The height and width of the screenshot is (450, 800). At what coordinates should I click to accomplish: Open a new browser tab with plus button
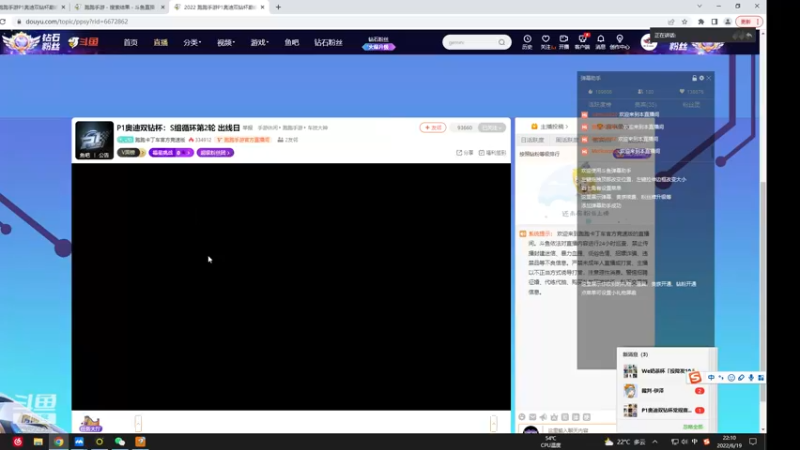[x=278, y=7]
